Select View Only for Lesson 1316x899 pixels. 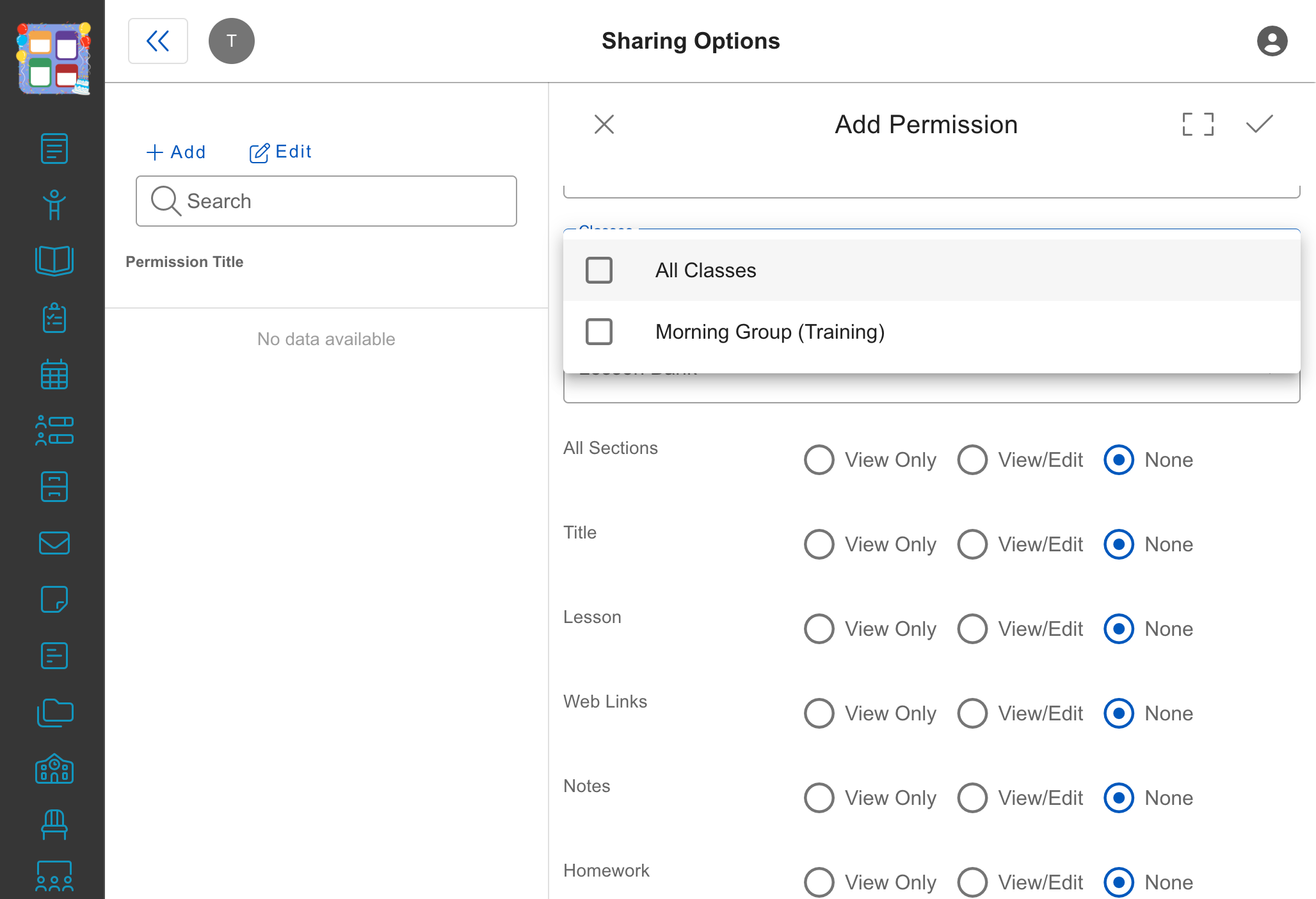pyautogui.click(x=819, y=629)
